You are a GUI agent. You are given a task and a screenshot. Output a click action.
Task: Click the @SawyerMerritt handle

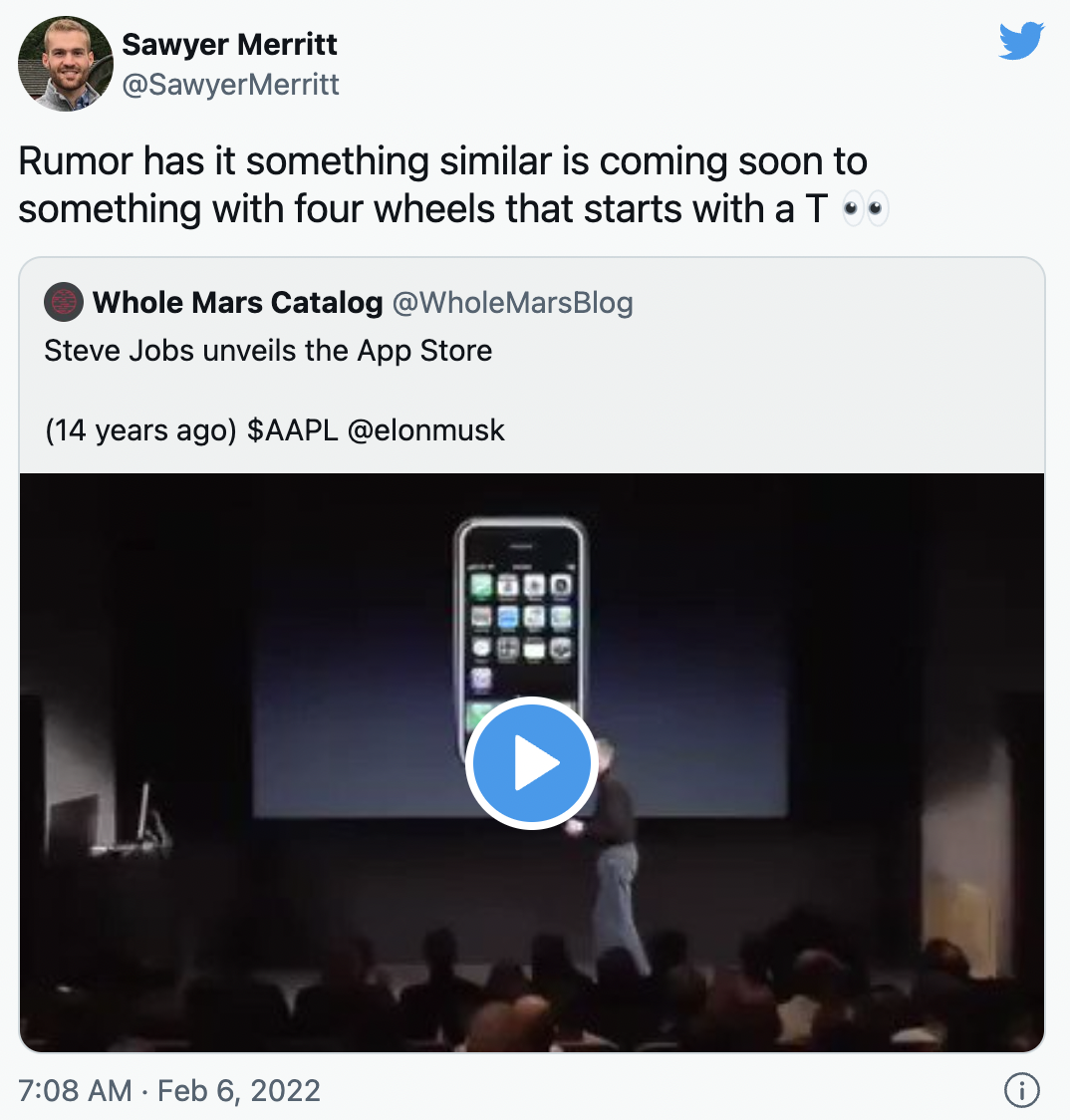[230, 86]
